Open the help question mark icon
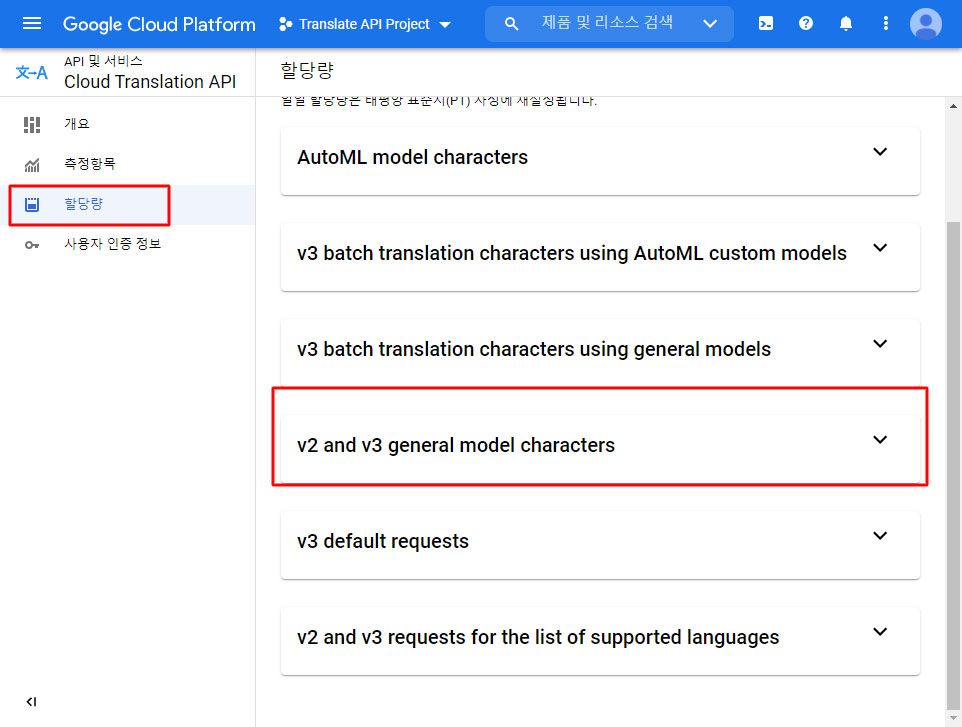Screen dimensions: 962x727 [806, 23]
